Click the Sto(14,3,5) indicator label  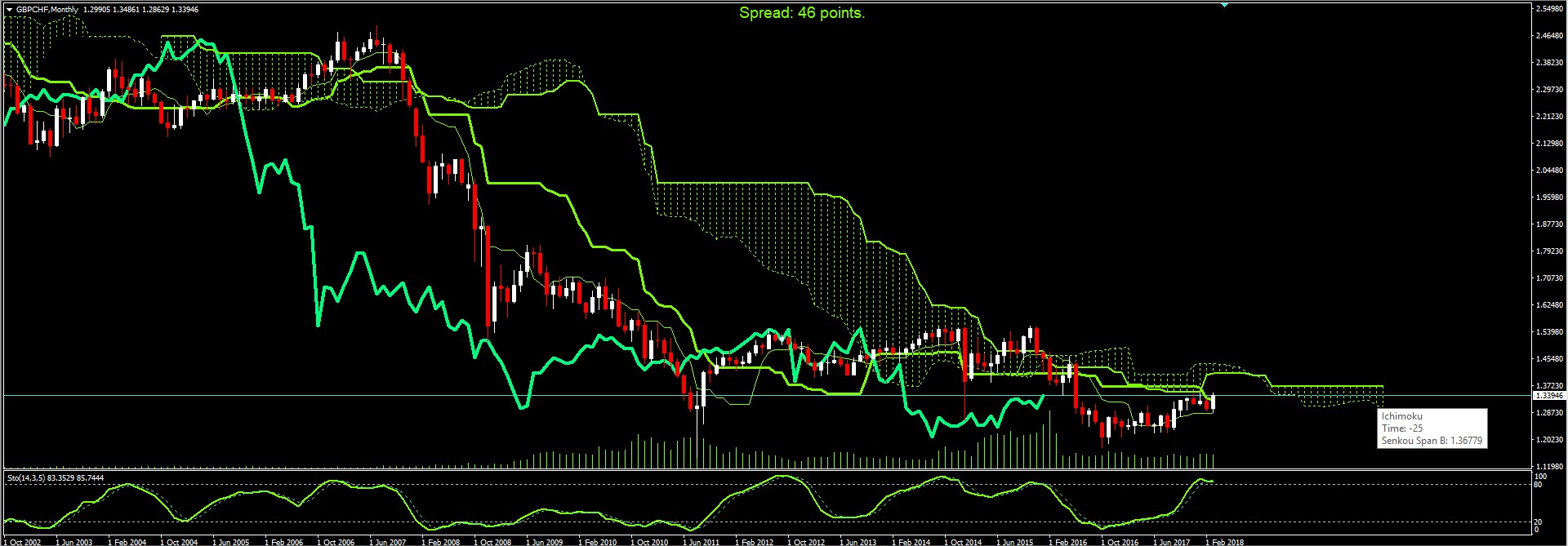pyautogui.click(x=56, y=477)
